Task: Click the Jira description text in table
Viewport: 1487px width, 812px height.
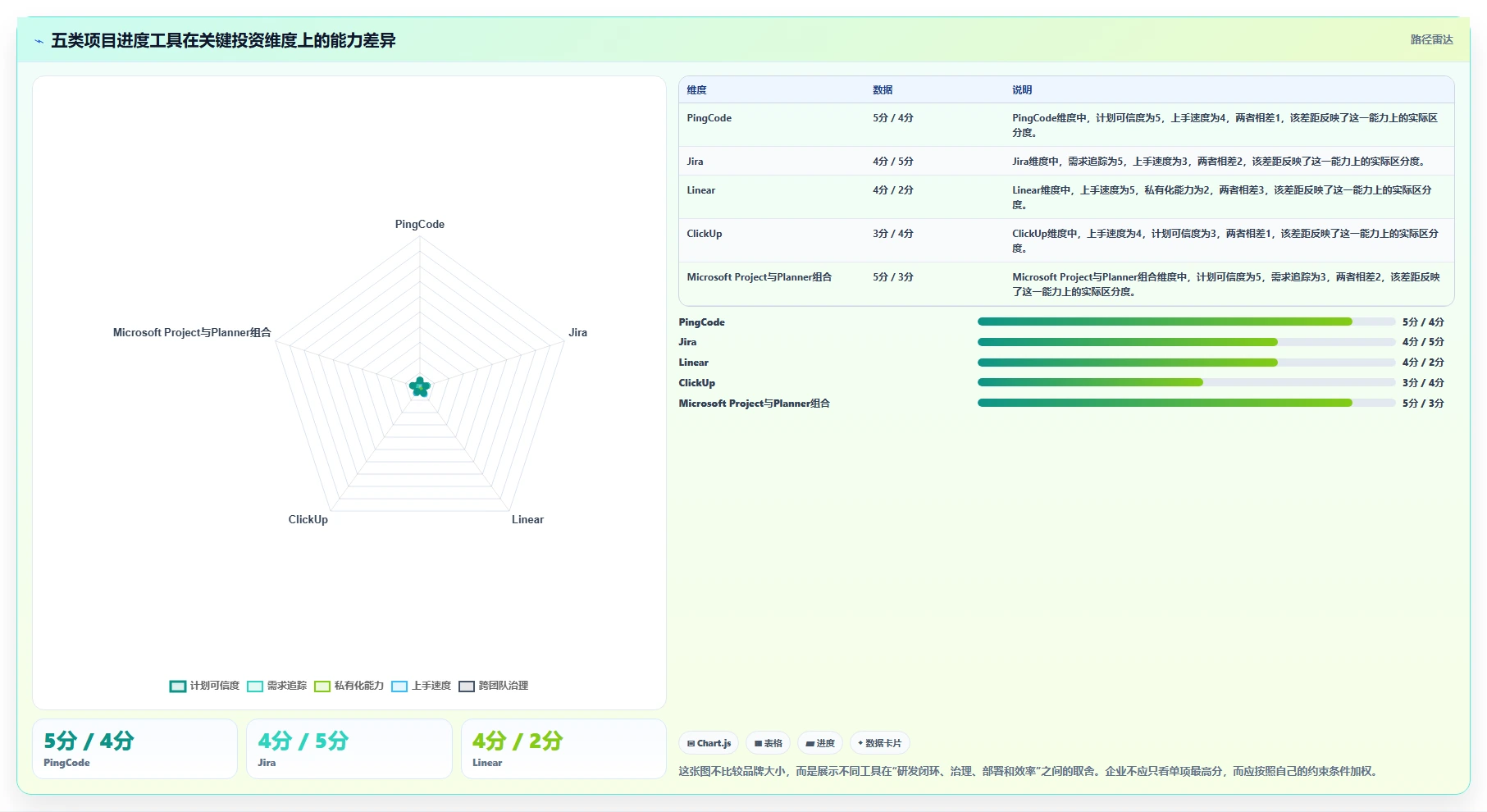Action: point(1220,162)
